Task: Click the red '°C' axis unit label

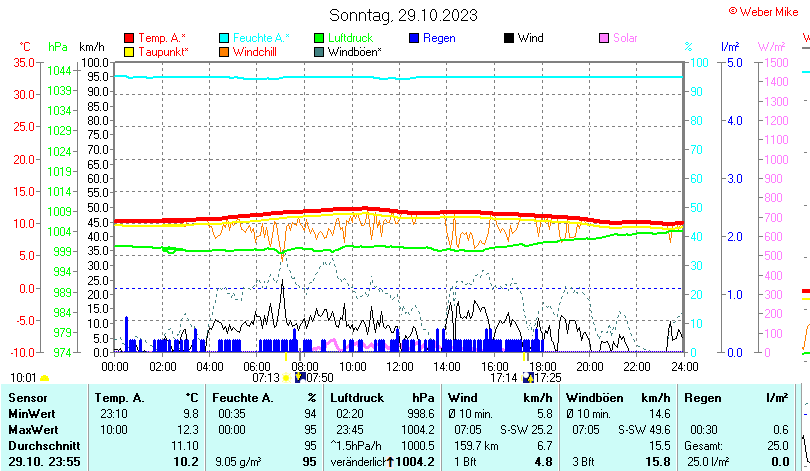Action: 25,47
